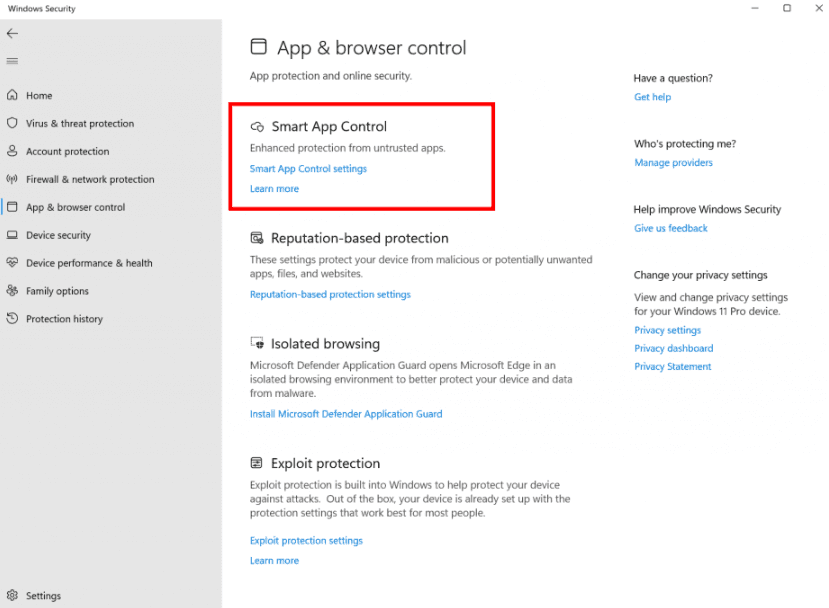Click Install Microsoft Defender Application Guard
Image resolution: width=829 pixels, height=608 pixels.
(x=346, y=414)
